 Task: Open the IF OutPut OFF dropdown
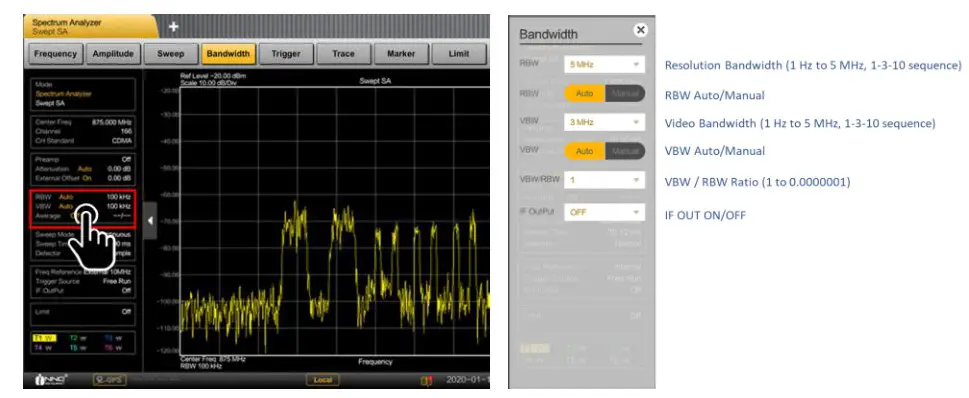click(604, 213)
